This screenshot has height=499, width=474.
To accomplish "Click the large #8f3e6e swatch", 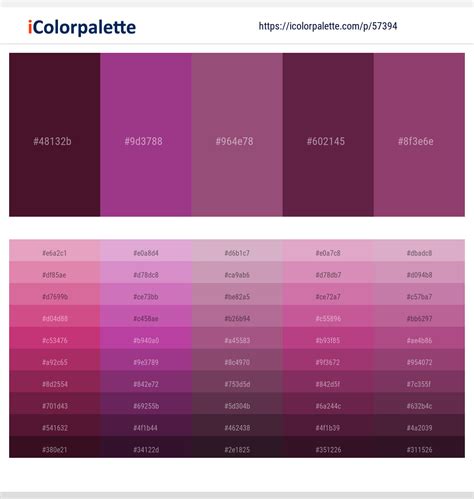I will click(419, 135).
